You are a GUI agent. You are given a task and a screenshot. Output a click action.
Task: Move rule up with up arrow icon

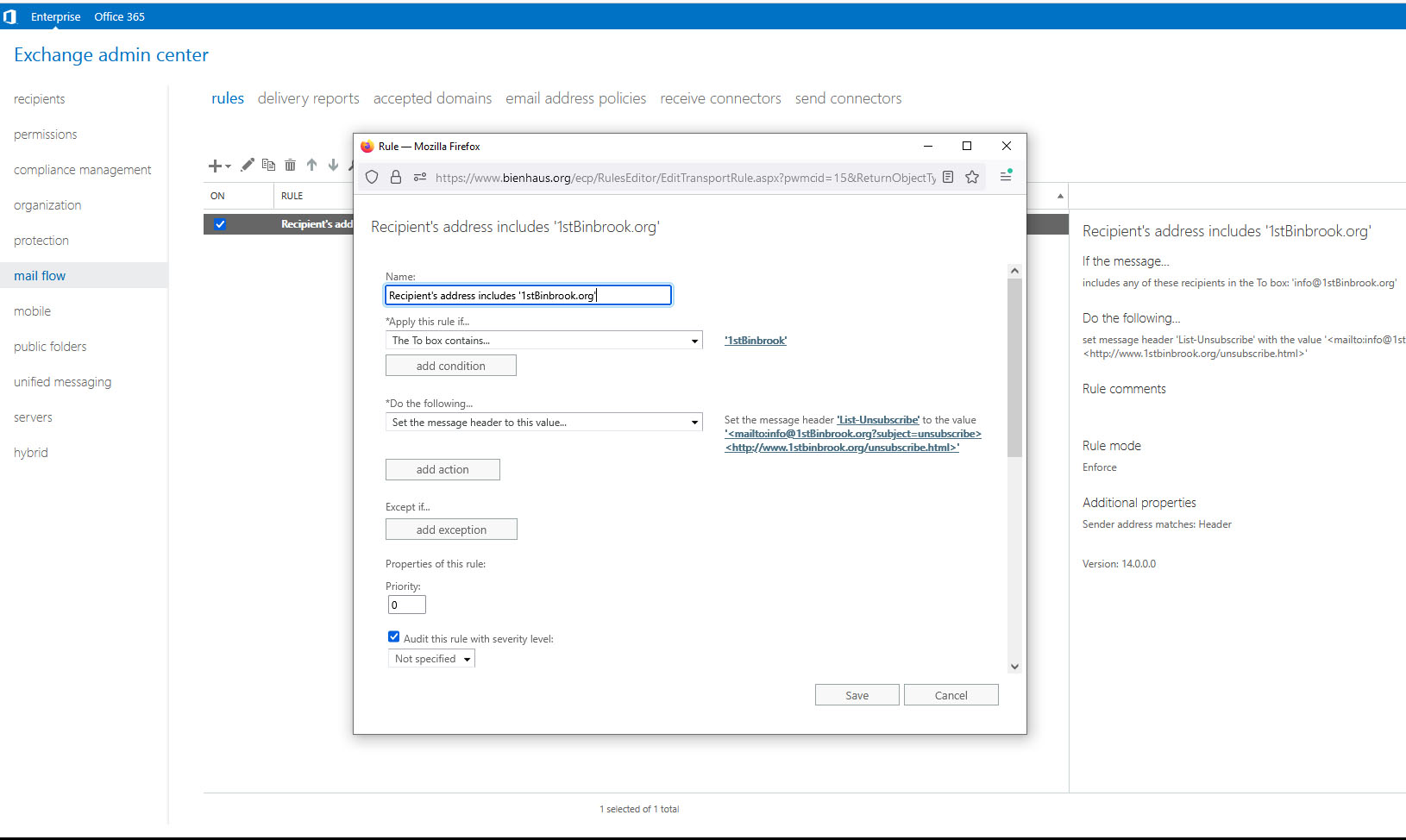311,165
